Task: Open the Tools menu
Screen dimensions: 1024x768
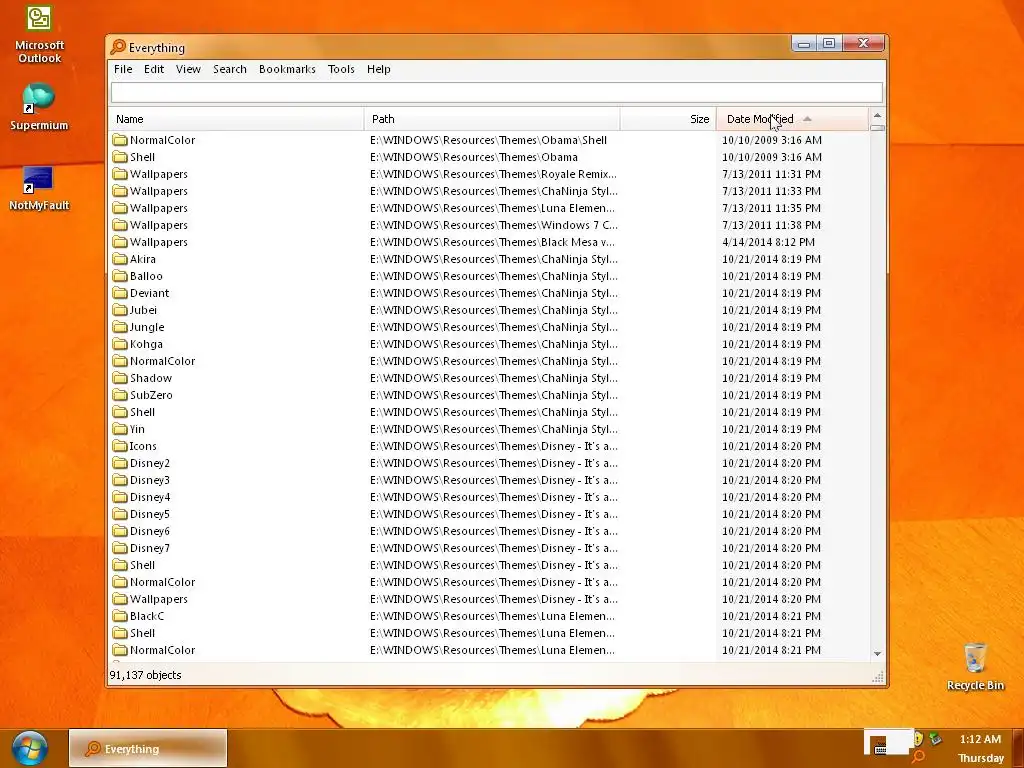Action: click(x=341, y=69)
